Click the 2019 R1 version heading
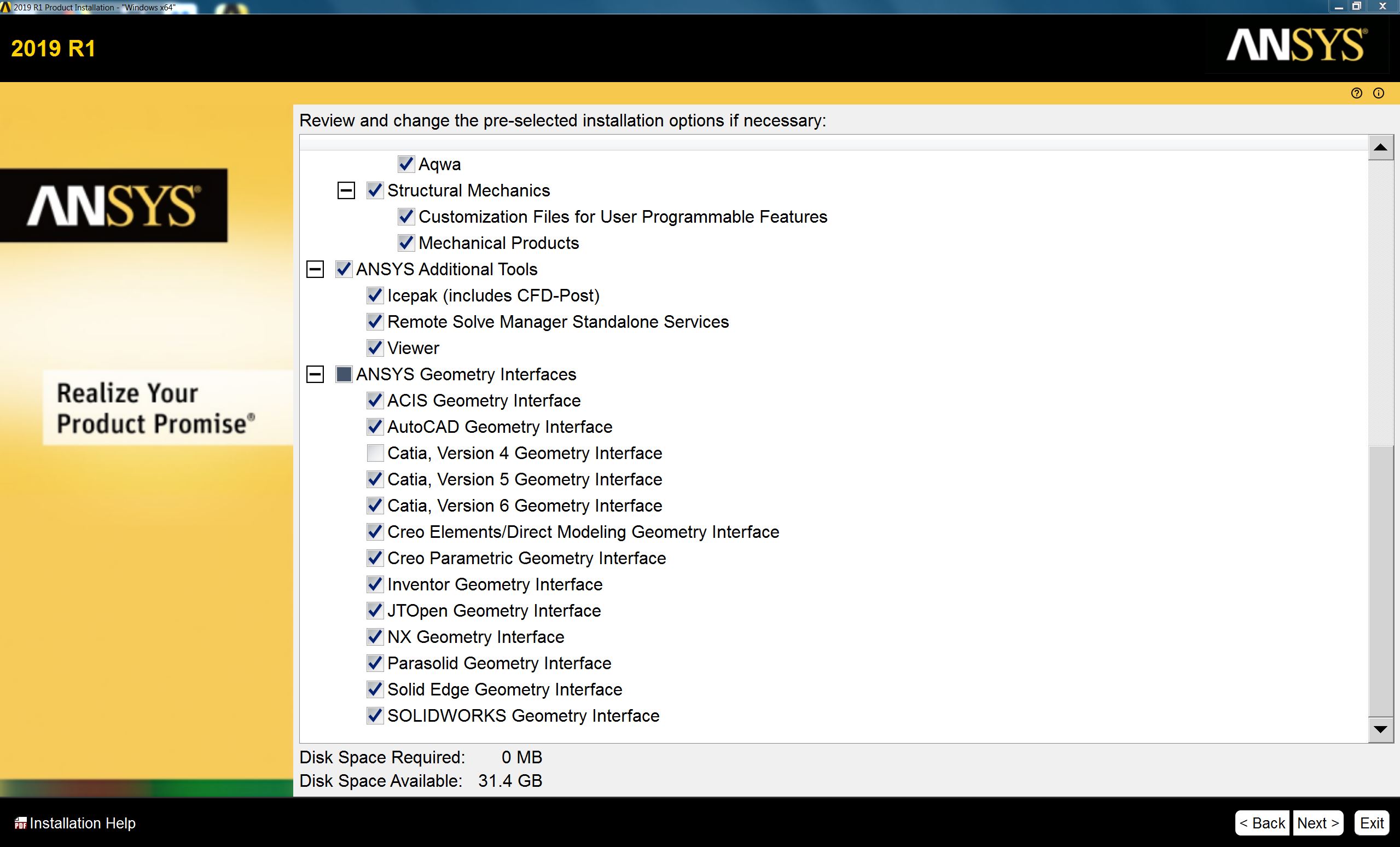 click(54, 48)
